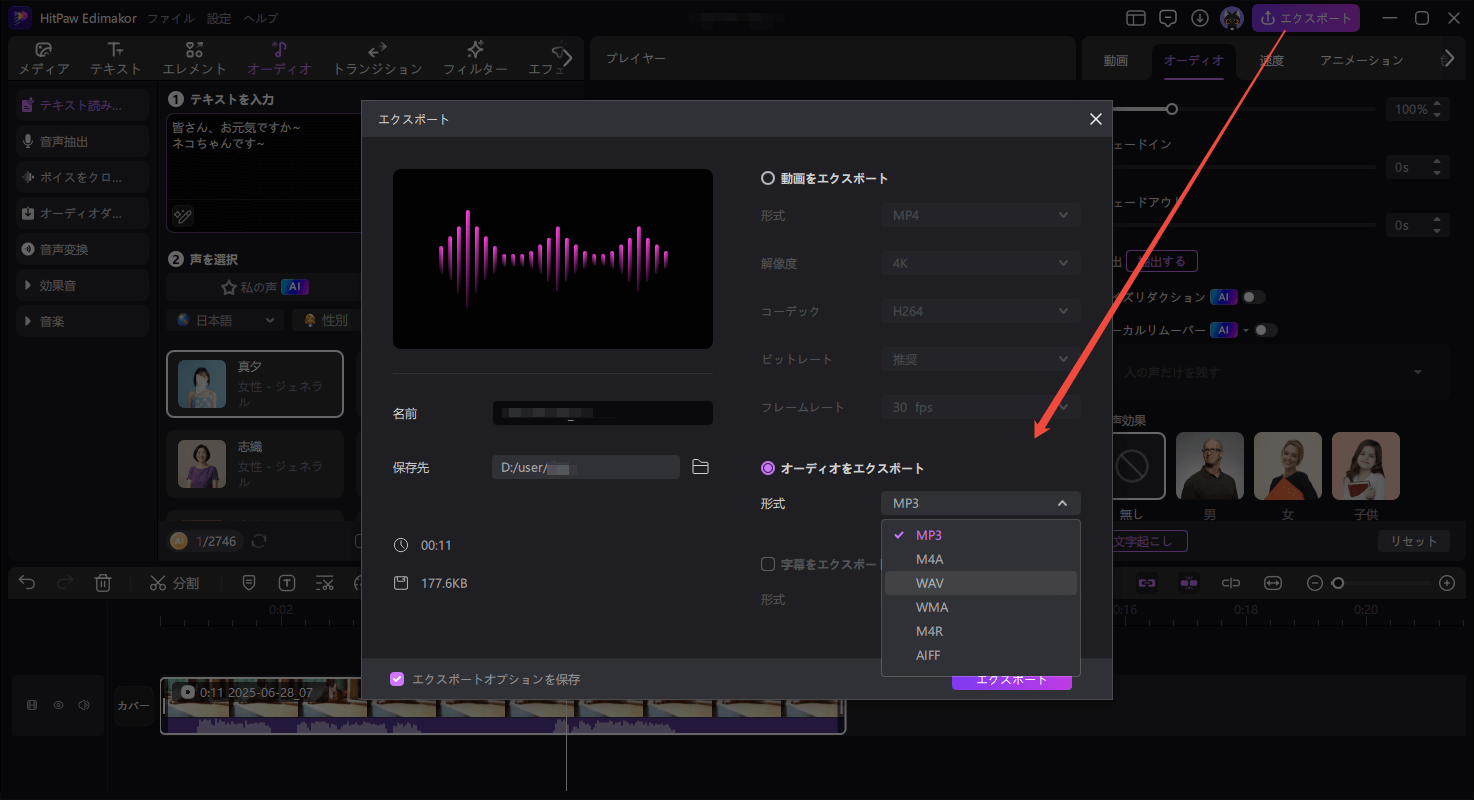Choose WAV from format list
This screenshot has height=800, width=1474.
[981, 583]
